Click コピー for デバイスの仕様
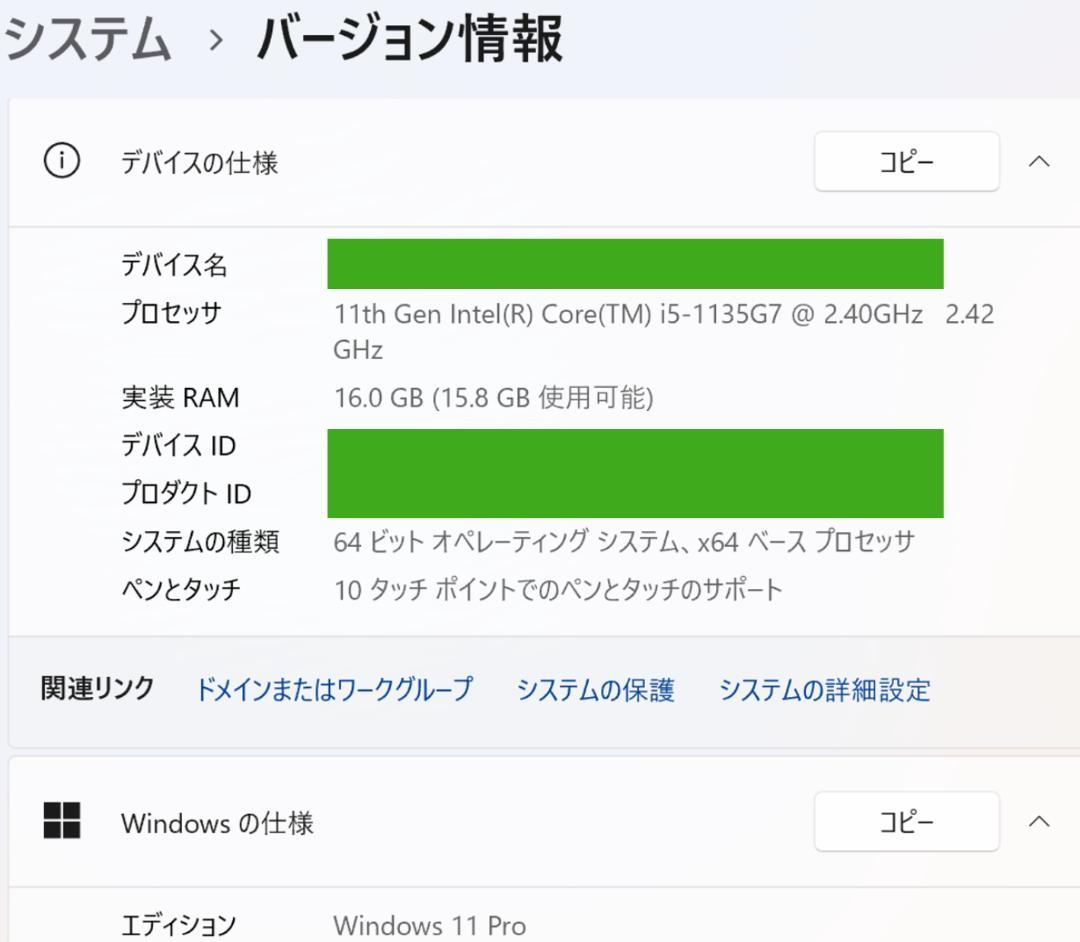 coord(906,162)
